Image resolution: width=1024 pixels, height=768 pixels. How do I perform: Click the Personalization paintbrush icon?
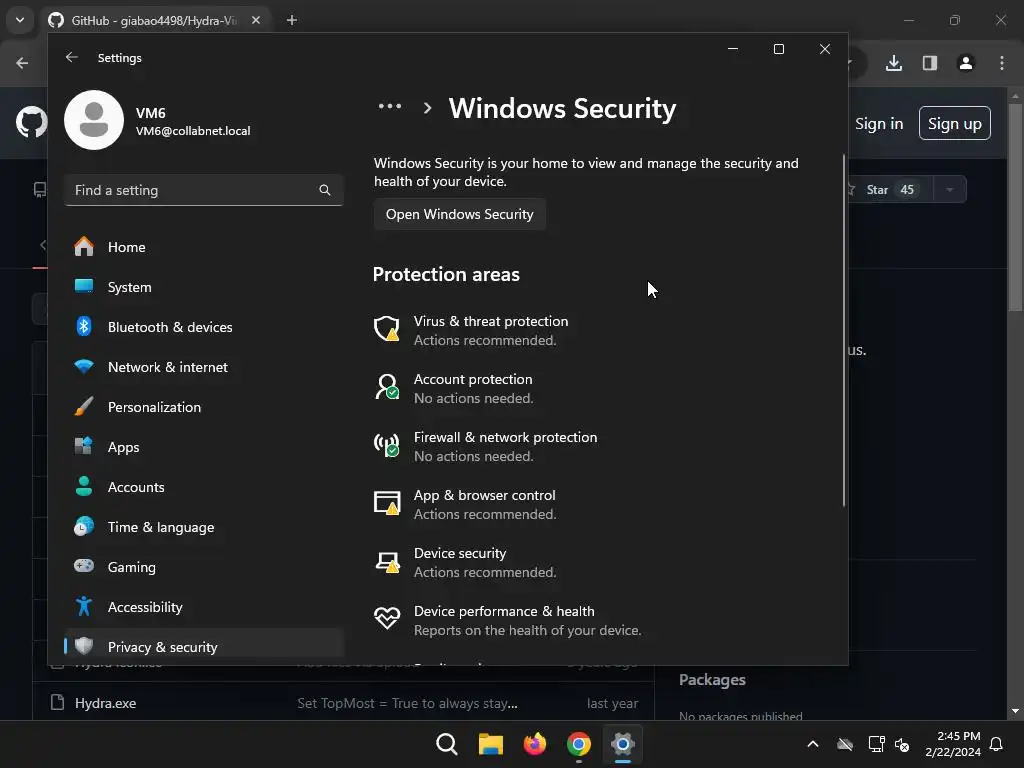(84, 406)
